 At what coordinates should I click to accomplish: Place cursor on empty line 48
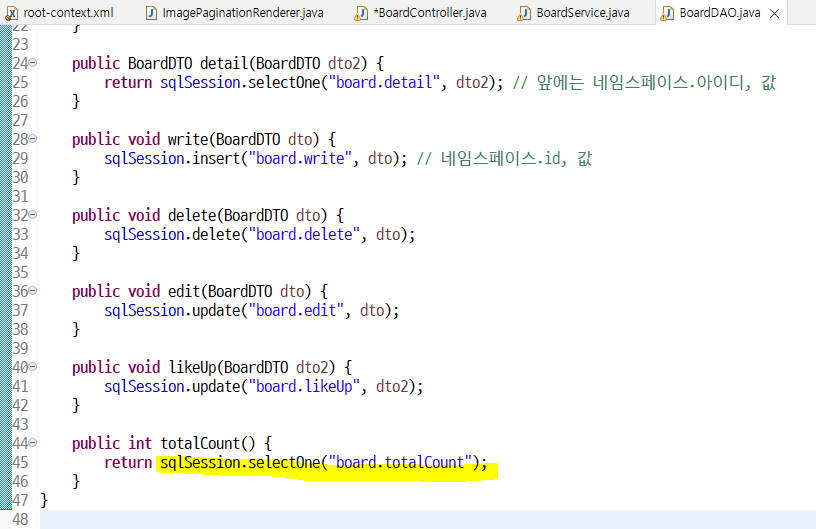click(427, 519)
